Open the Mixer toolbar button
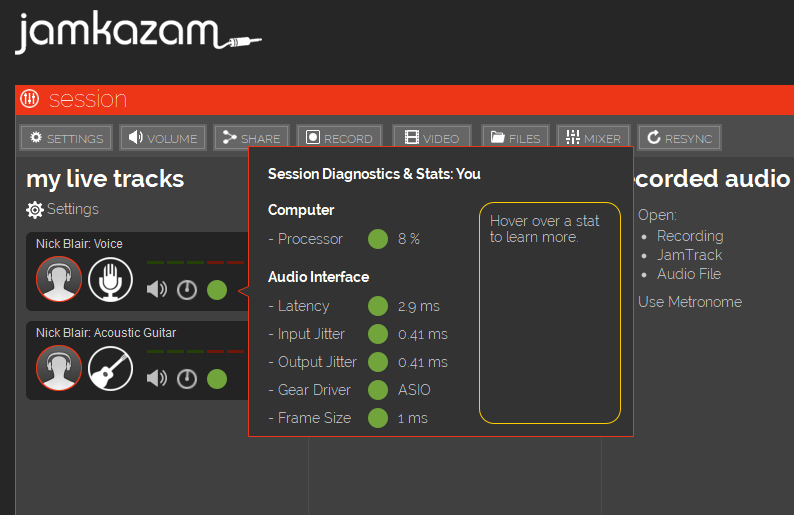This screenshot has width=794, height=515. click(593, 138)
